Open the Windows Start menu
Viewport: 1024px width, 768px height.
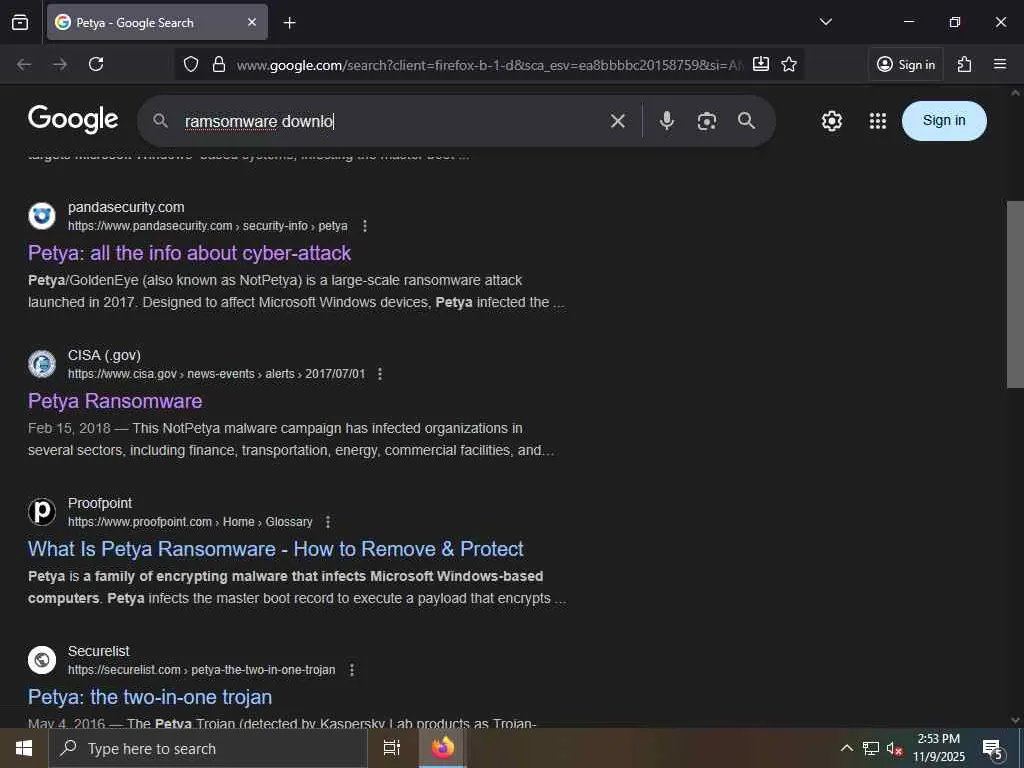point(24,748)
